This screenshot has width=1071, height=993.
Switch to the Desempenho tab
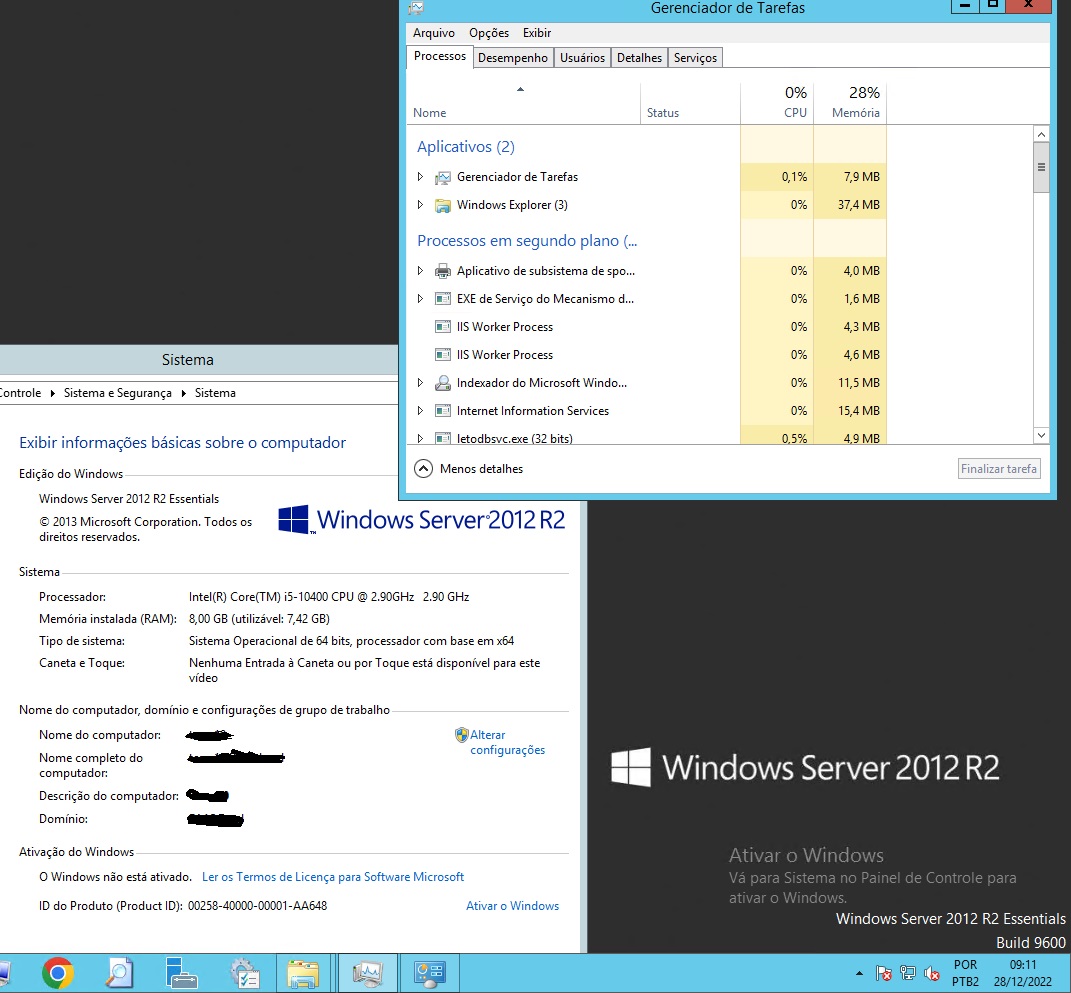click(x=513, y=58)
